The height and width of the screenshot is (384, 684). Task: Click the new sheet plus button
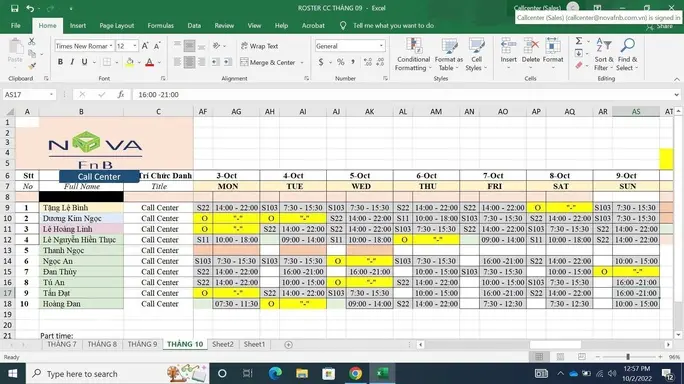click(288, 345)
